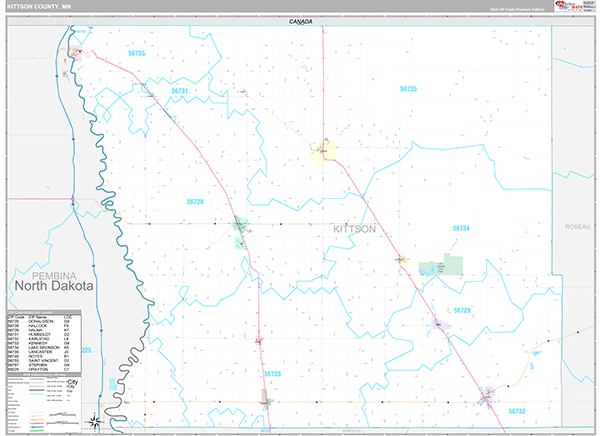600x436 pixels.
Task: Select ZIP code 56755 label
Action: point(137,53)
